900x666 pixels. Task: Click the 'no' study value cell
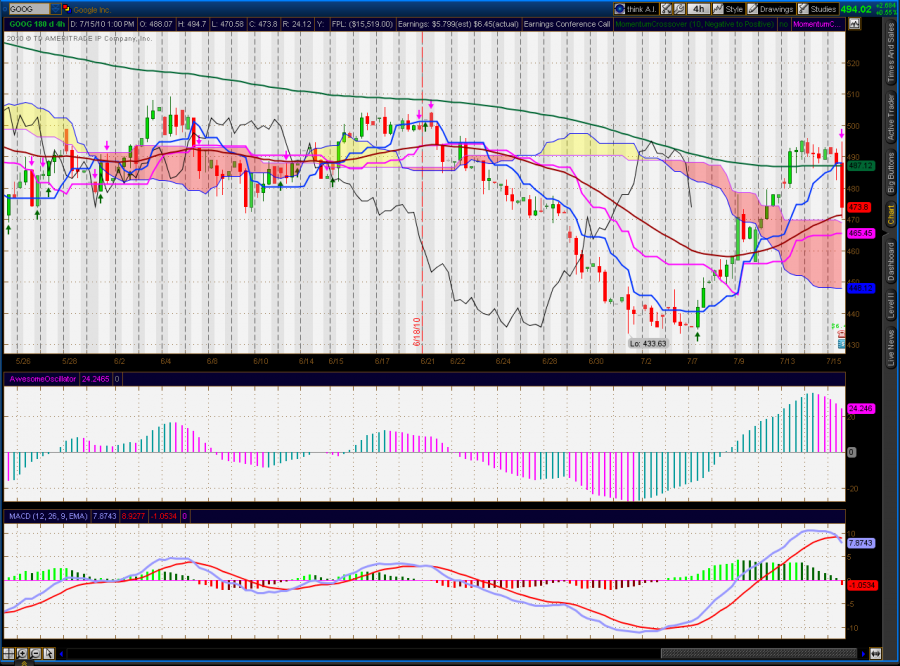(x=783, y=24)
